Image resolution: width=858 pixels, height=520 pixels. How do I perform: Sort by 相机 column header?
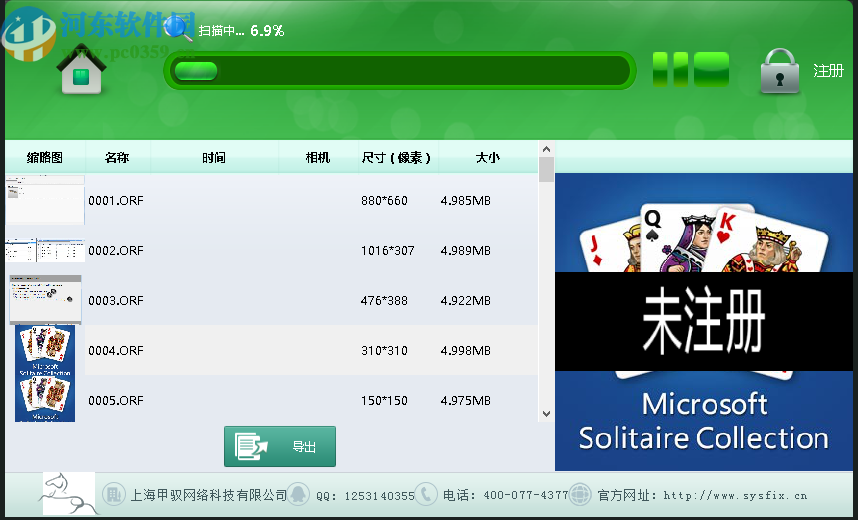pos(318,158)
